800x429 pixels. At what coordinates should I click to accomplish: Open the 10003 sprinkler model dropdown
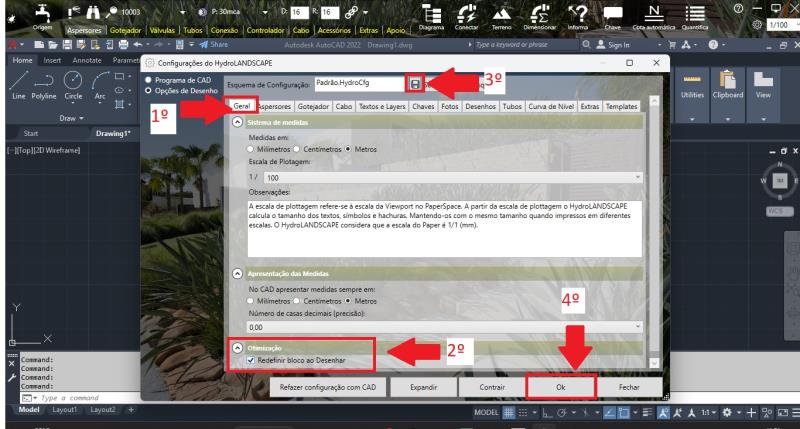tap(183, 12)
